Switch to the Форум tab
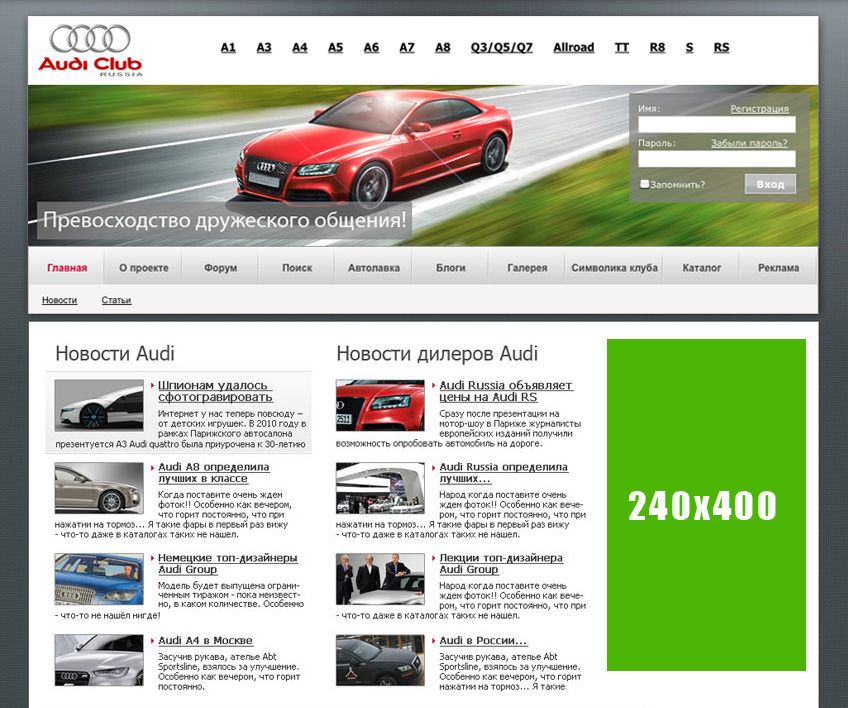848x708 pixels. (220, 268)
